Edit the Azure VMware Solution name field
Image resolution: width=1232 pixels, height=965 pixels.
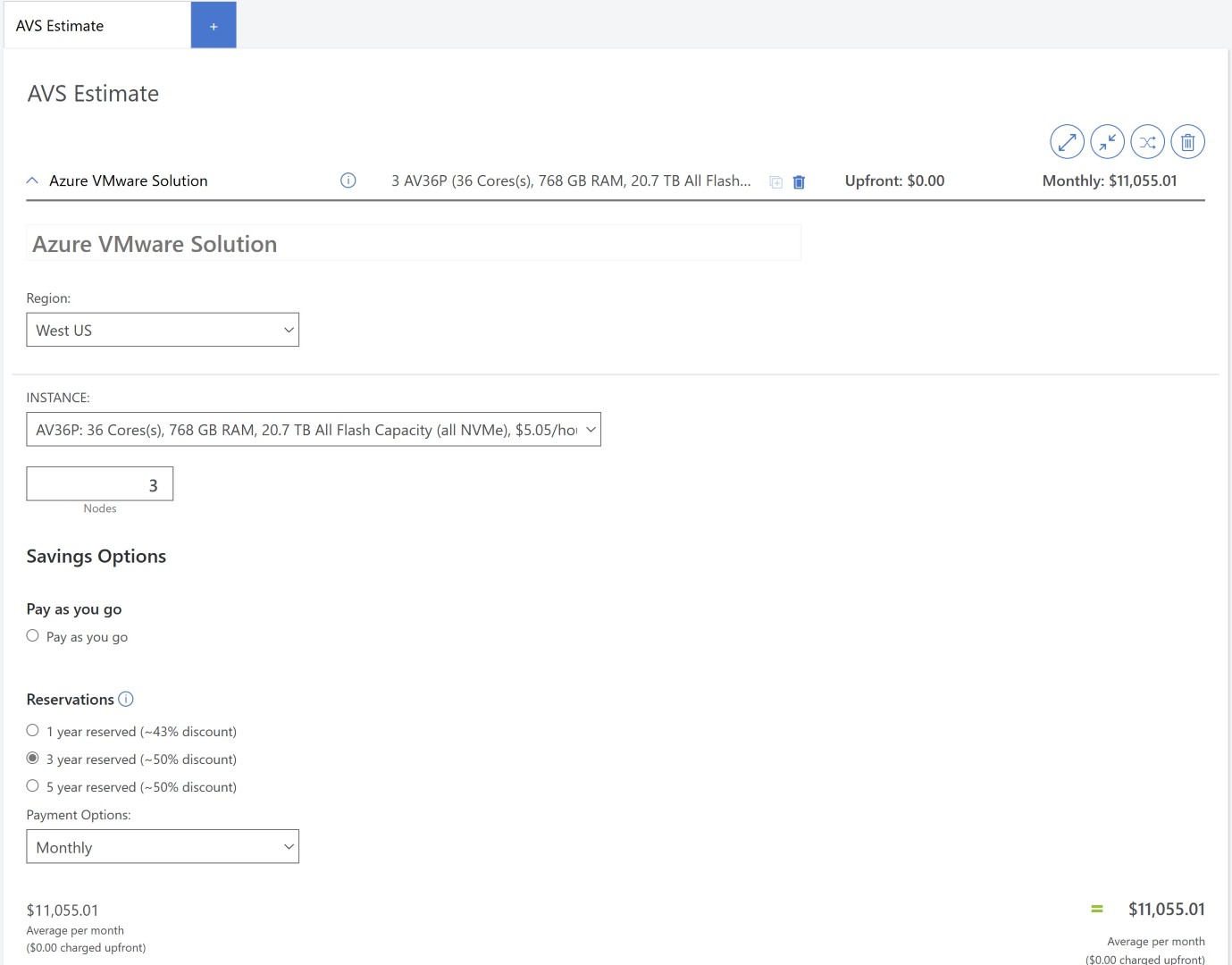tap(414, 243)
